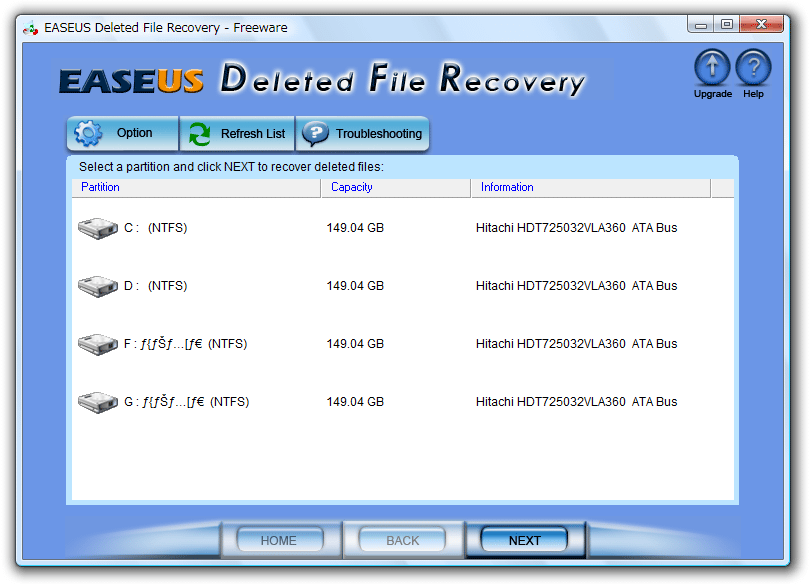Click Hitachi disk info in D: row
The height and width of the screenshot is (584, 810).
click(577, 286)
